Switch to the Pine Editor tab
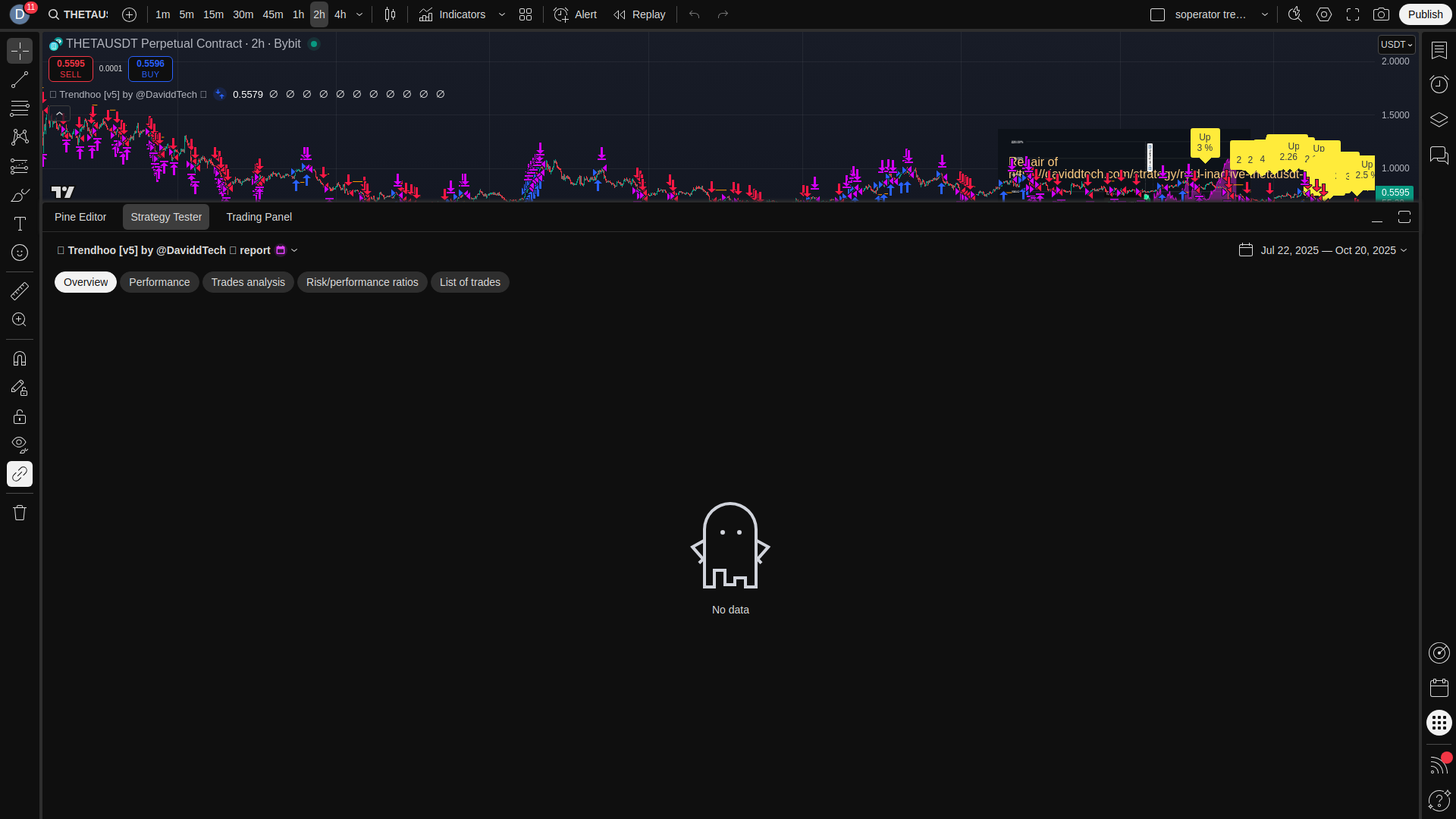 [80, 217]
